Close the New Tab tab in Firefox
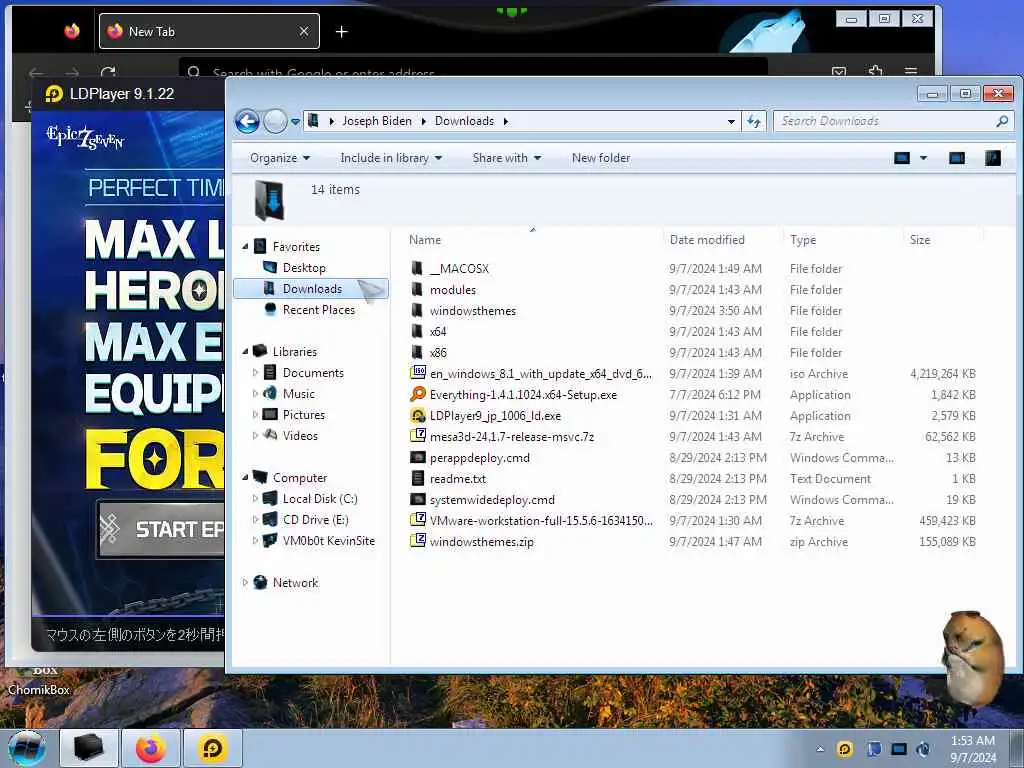This screenshot has height=768, width=1024. click(x=304, y=31)
